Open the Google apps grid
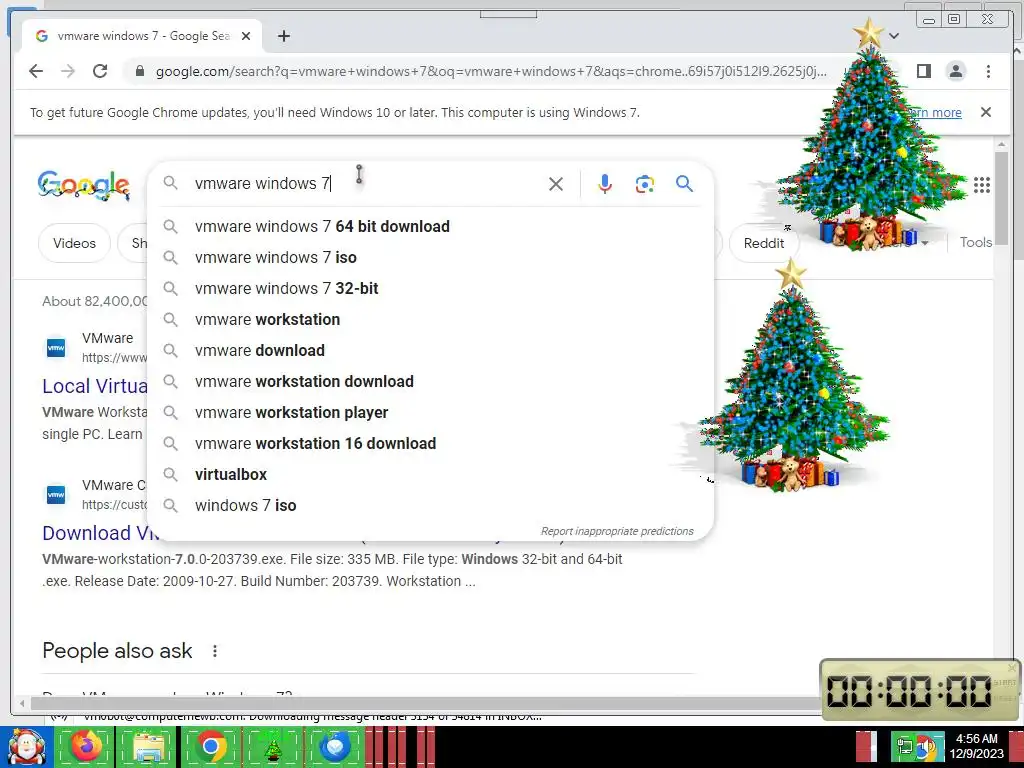 click(982, 185)
